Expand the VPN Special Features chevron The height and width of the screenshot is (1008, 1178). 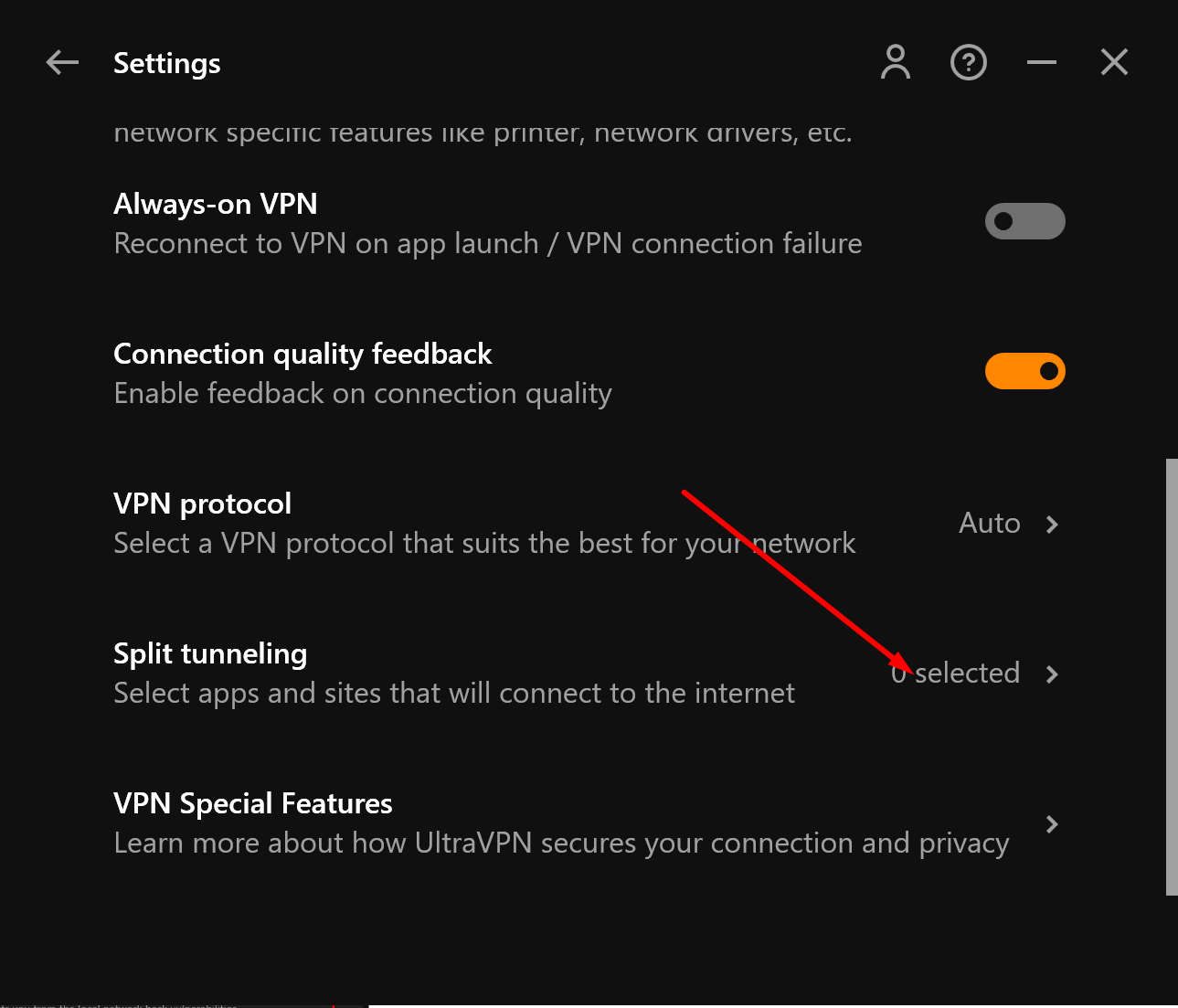coord(1052,824)
